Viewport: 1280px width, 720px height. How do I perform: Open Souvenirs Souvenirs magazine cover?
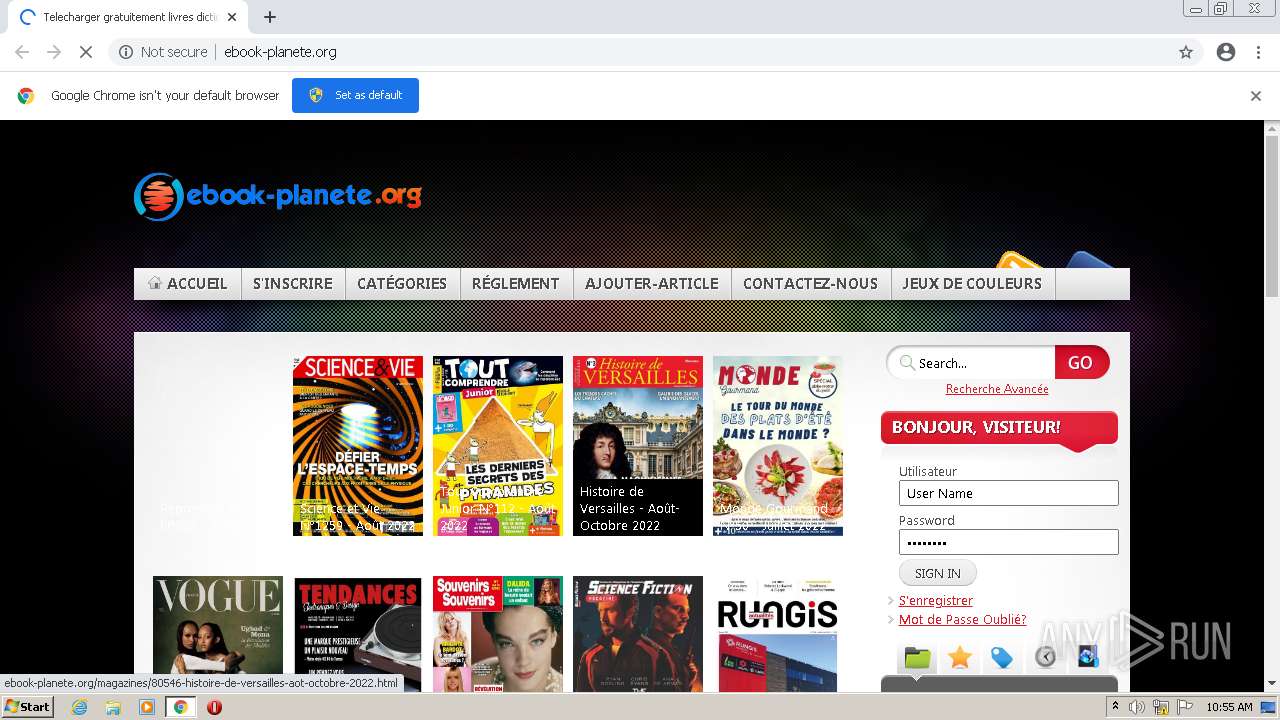pyautogui.click(x=498, y=634)
